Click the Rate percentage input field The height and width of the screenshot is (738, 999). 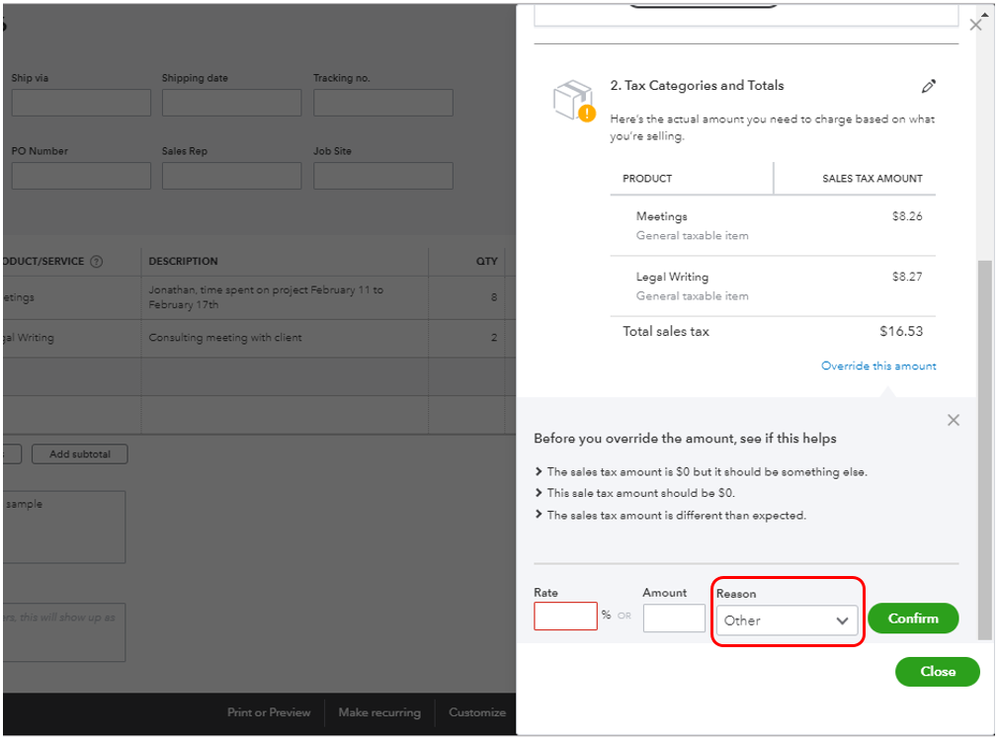[x=565, y=617]
